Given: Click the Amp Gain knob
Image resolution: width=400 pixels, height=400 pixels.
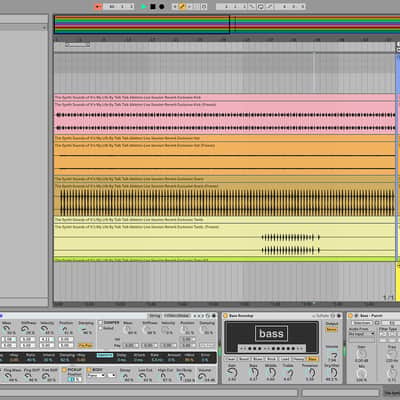Looking at the screenshot, I should click(232, 373).
